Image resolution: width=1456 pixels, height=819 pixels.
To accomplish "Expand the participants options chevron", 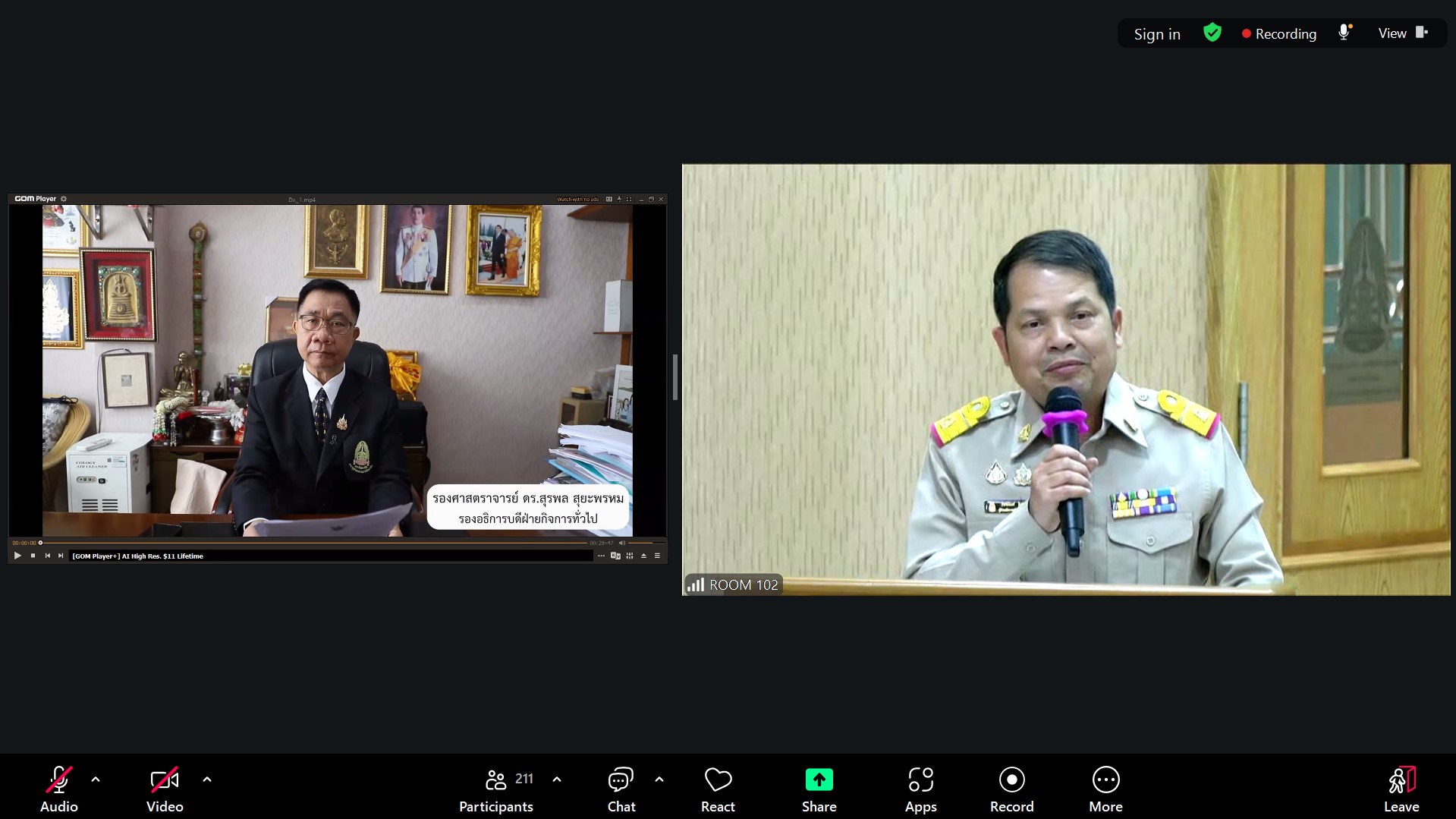I will click(x=557, y=780).
